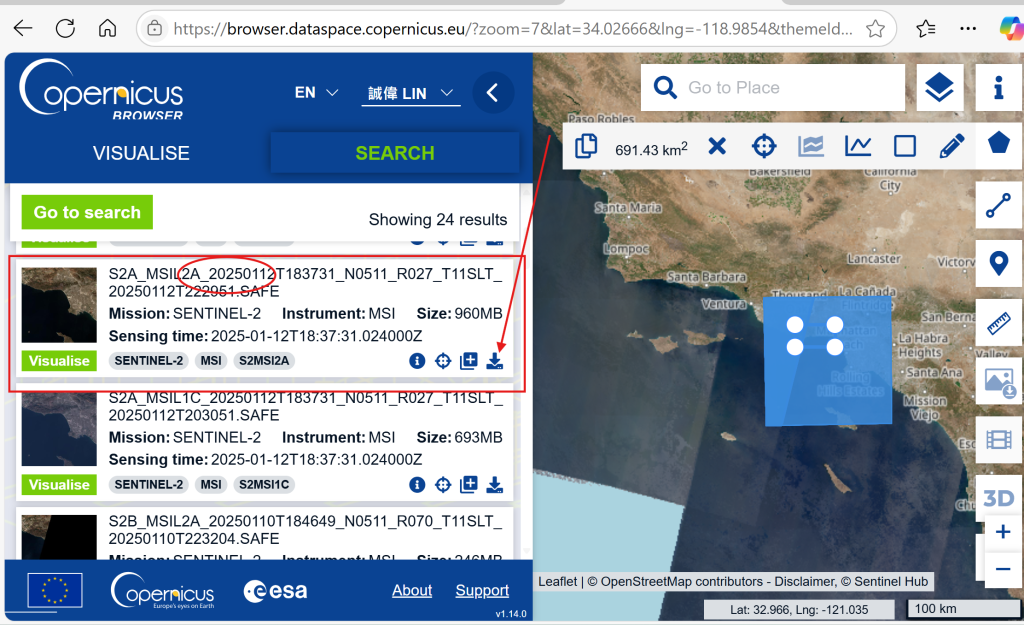Select the ruler measure tool
1024x625 pixels.
coord(999,323)
